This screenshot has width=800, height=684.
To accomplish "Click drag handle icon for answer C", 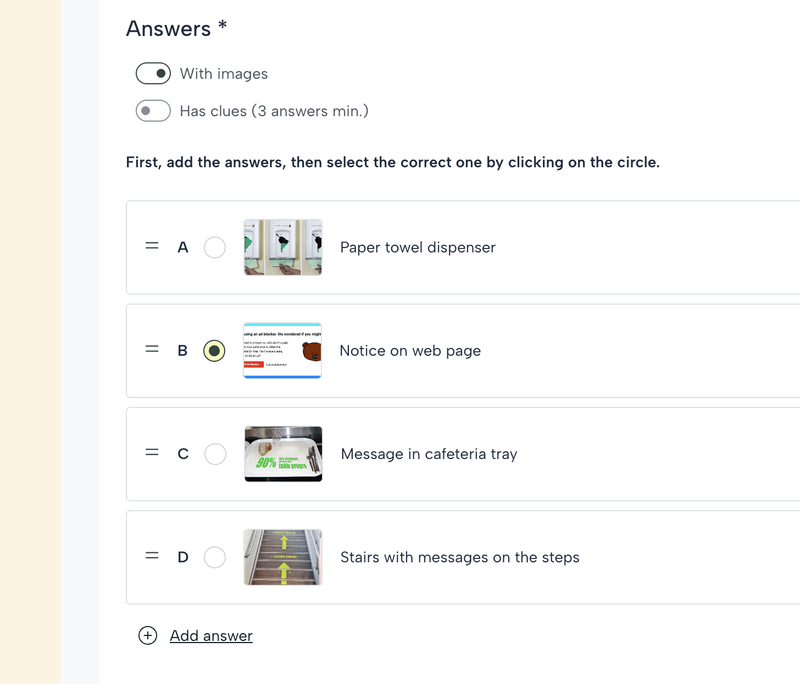I will pyautogui.click(x=152, y=453).
